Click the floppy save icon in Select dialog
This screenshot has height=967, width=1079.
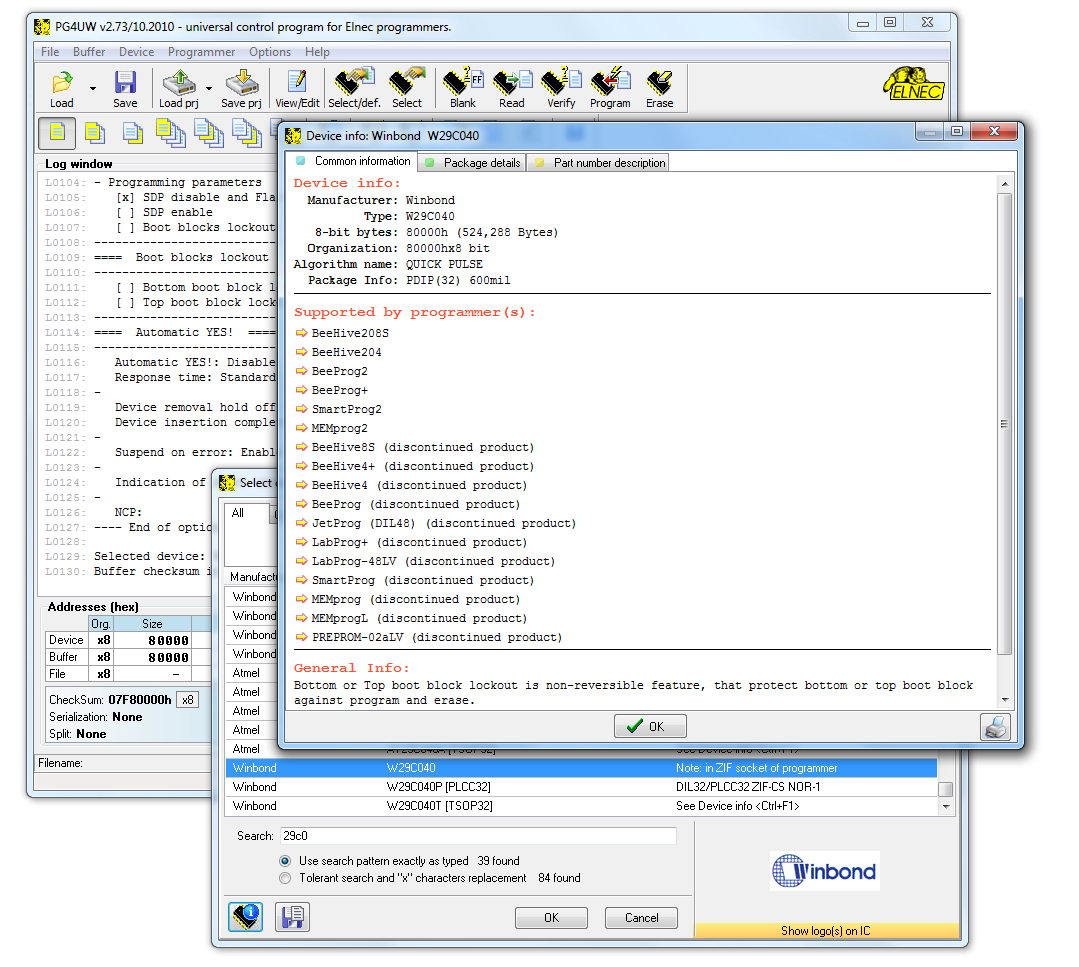tap(292, 917)
